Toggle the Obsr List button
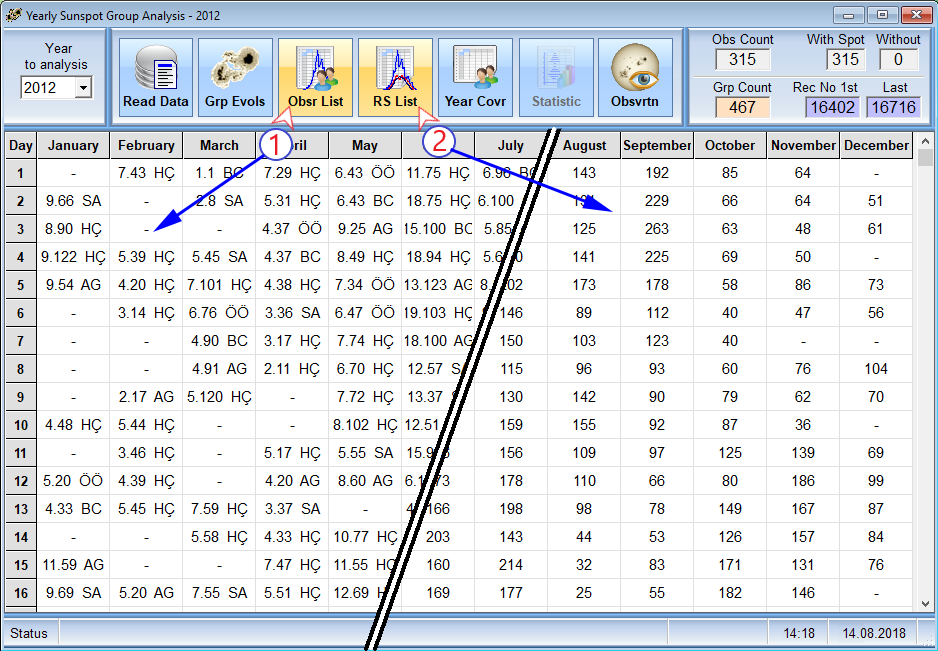 point(315,78)
